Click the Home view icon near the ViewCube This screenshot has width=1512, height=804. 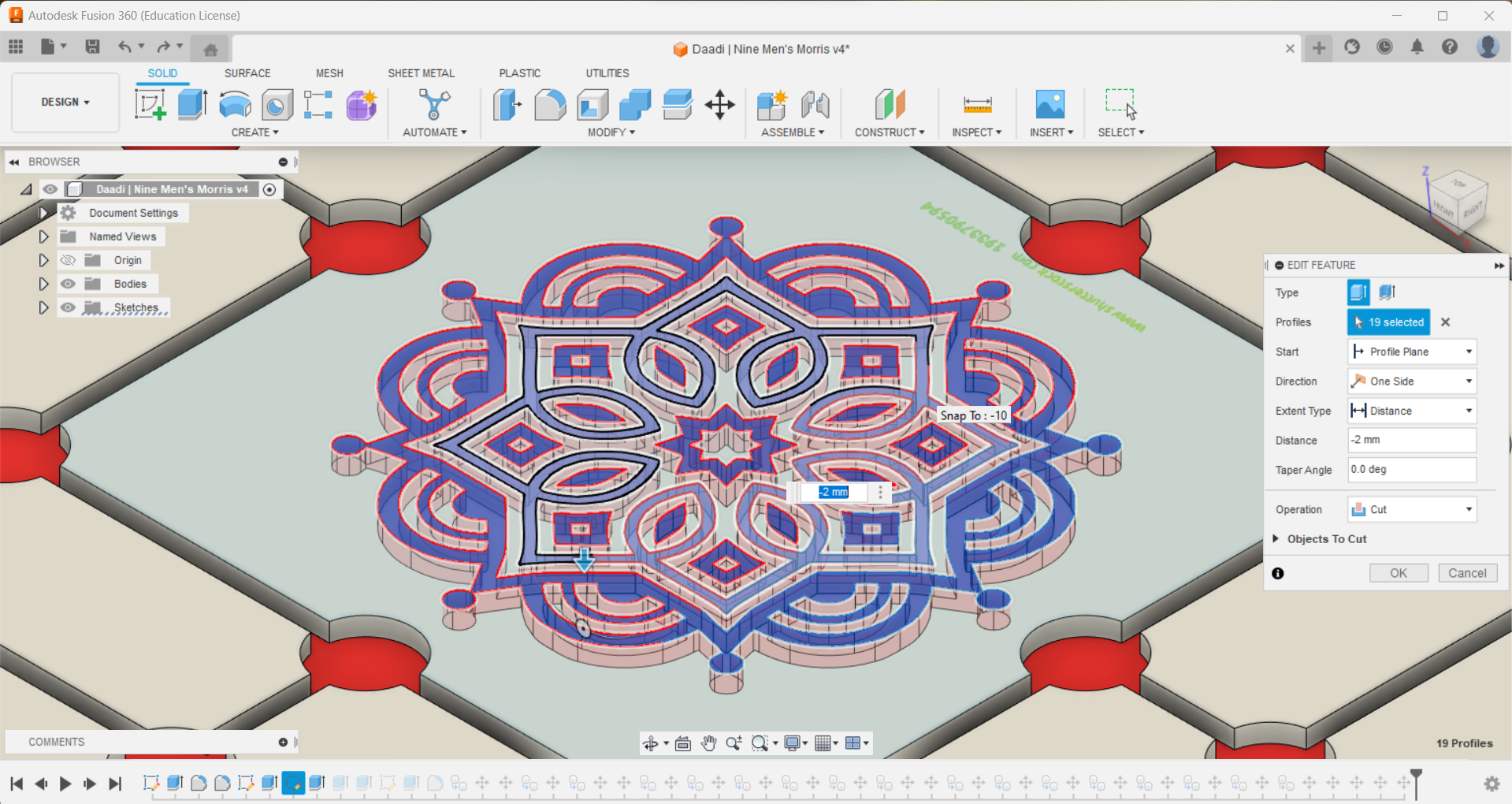(210, 48)
